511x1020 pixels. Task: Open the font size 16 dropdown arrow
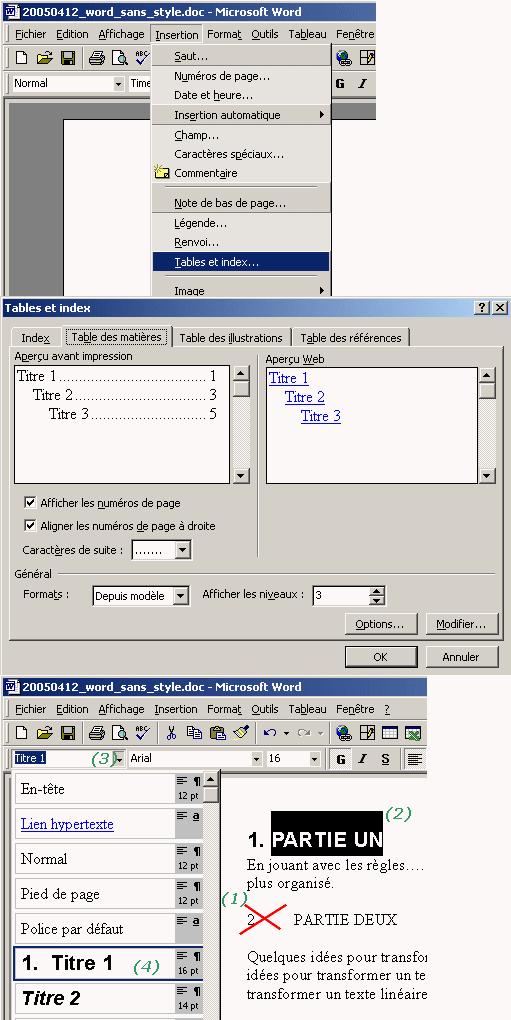(315, 758)
